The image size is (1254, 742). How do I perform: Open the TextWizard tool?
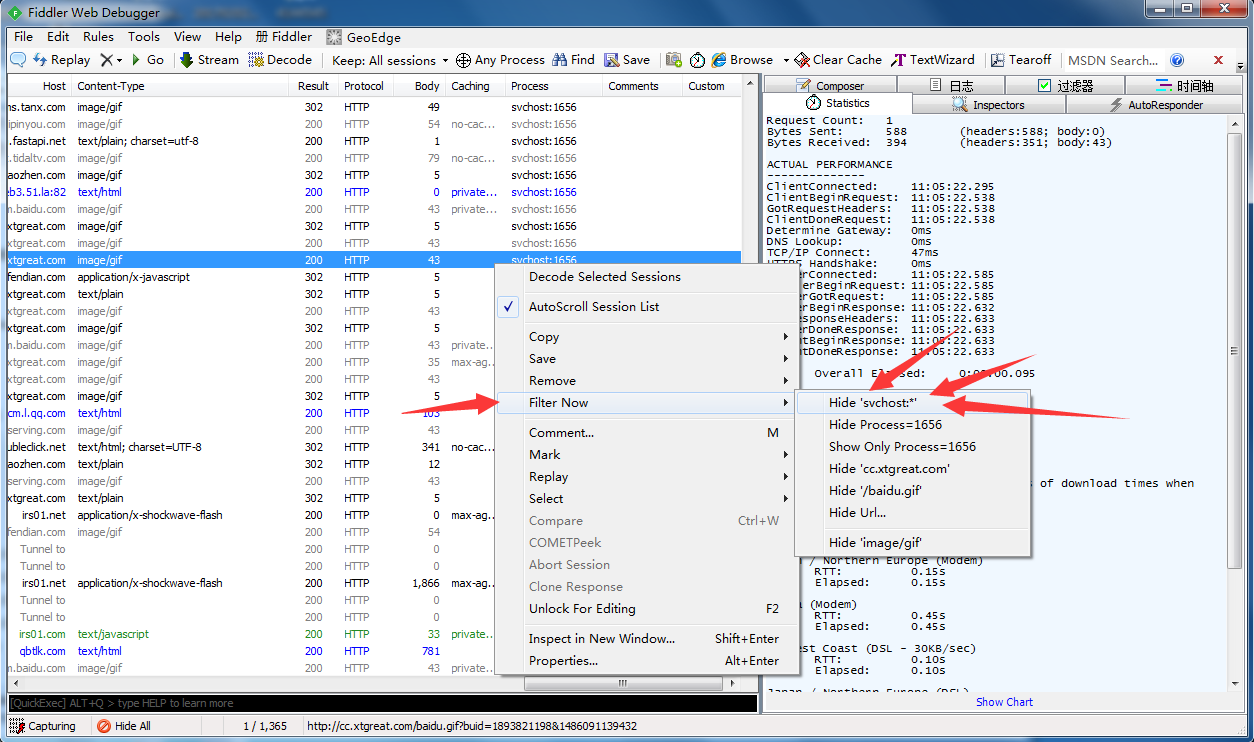click(x=933, y=60)
